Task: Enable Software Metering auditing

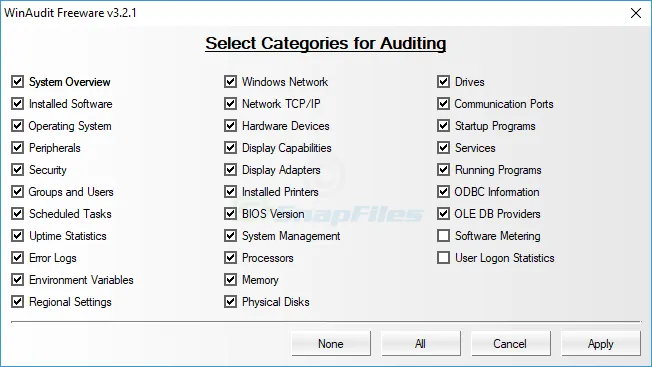Action: point(443,236)
